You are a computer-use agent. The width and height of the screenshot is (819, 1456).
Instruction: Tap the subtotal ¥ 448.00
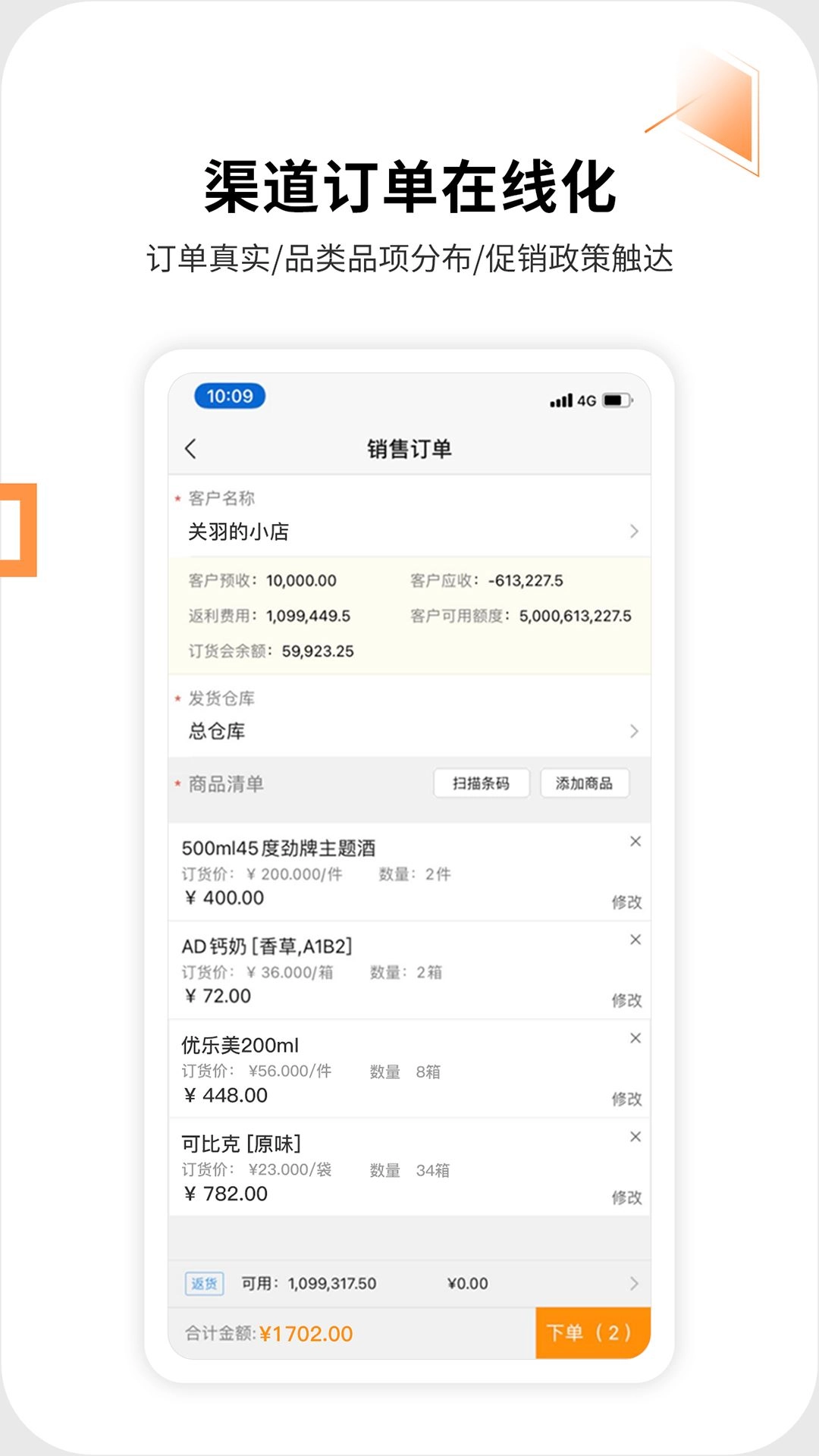226,1095
